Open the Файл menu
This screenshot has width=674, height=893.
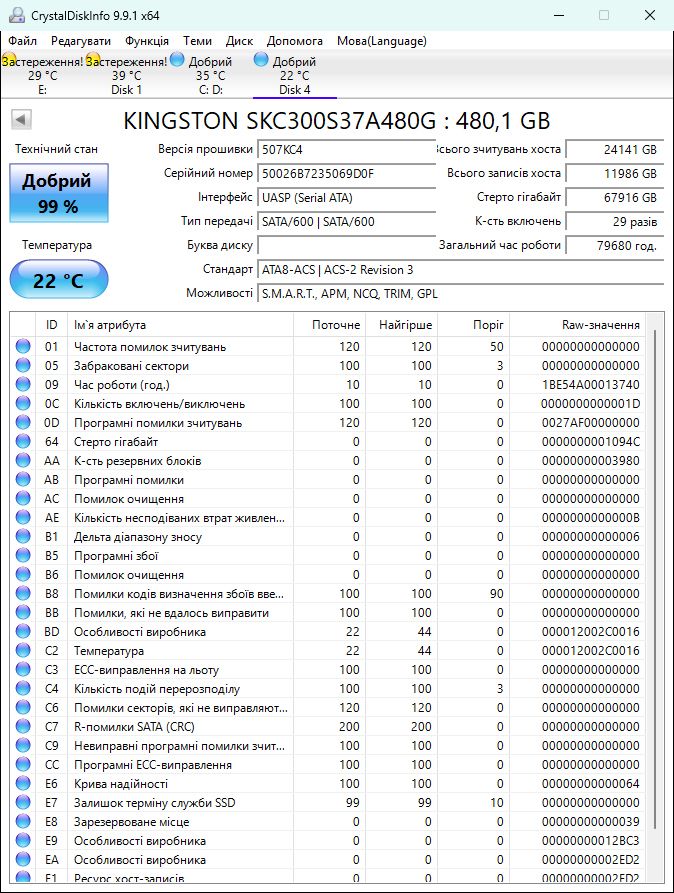pos(23,41)
